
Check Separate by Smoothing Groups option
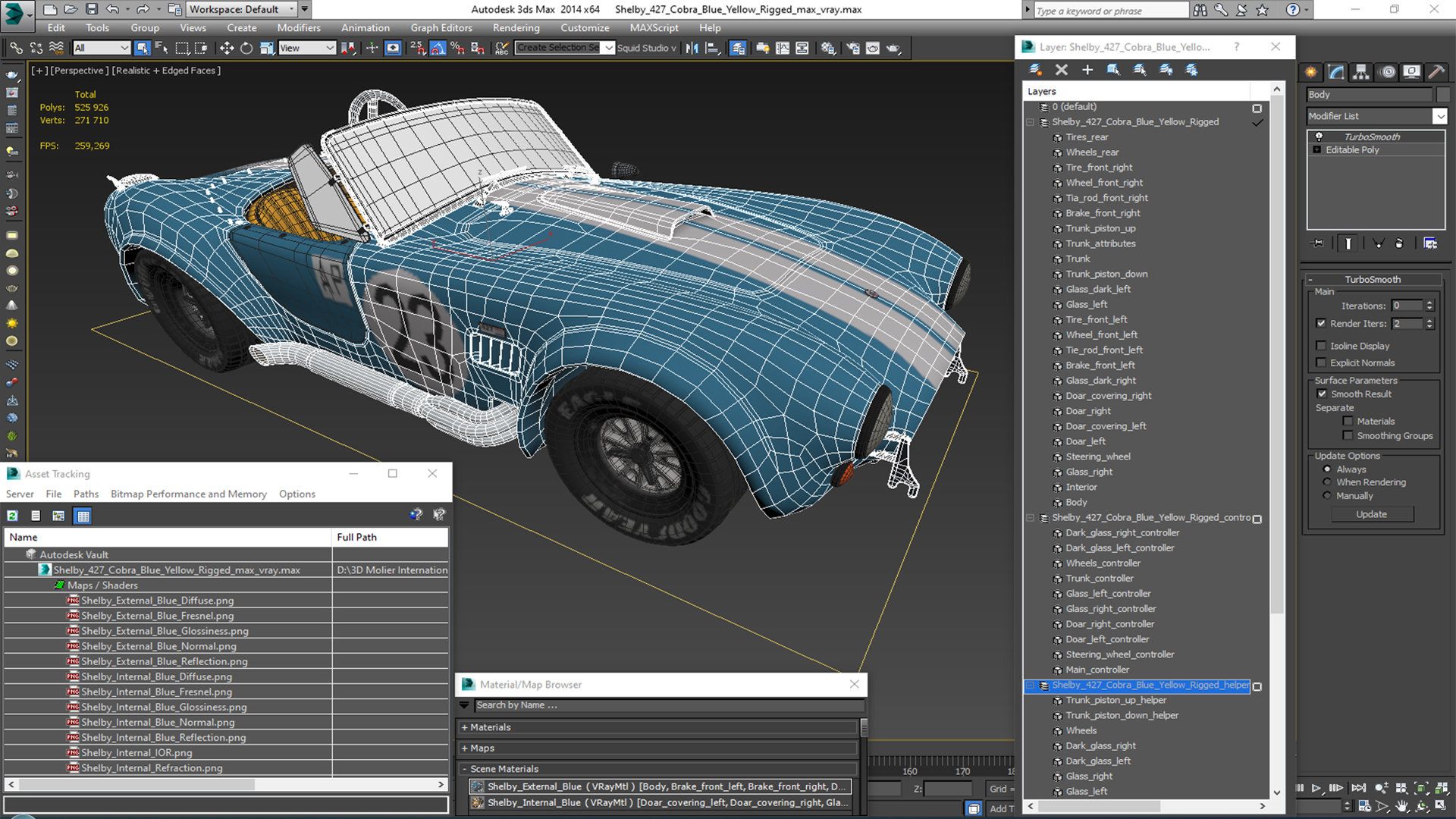pos(1348,435)
